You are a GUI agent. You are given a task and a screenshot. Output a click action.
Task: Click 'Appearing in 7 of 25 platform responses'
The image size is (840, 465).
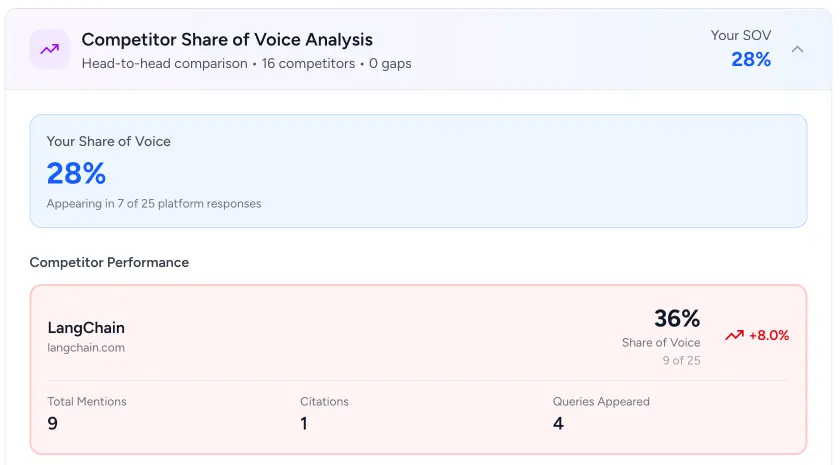click(154, 204)
